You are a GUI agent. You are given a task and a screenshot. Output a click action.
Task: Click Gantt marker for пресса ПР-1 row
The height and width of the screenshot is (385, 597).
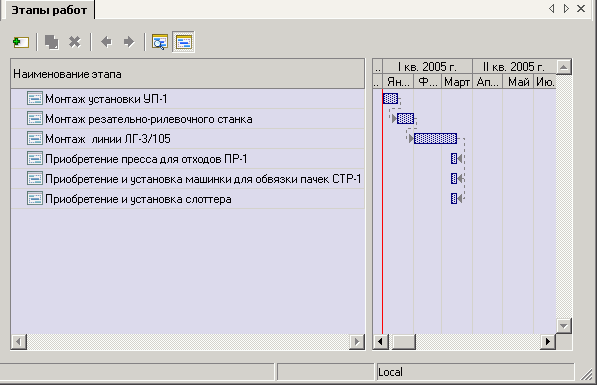pyautogui.click(x=454, y=158)
